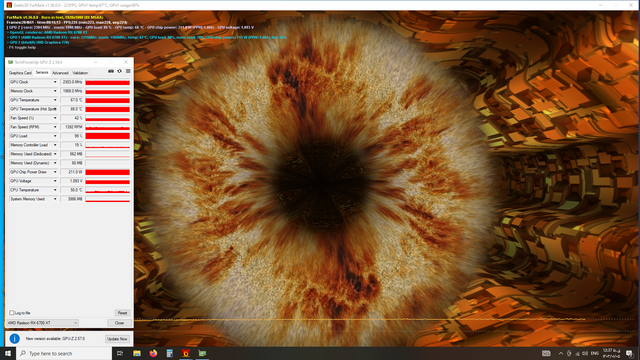Image resolution: width=640 pixels, height=360 pixels.
Task: Click the Close button in GPU-Z
Action: tap(119, 323)
